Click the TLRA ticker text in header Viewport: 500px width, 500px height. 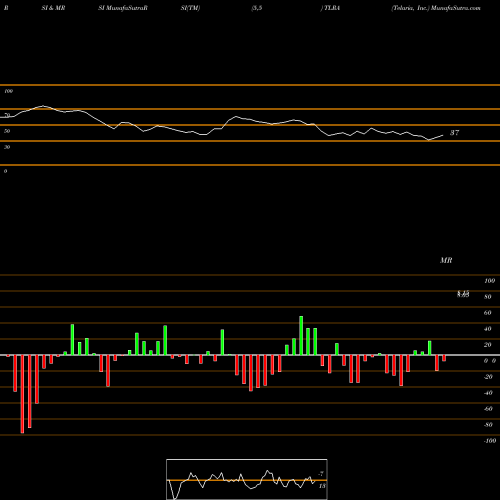(x=332, y=8)
